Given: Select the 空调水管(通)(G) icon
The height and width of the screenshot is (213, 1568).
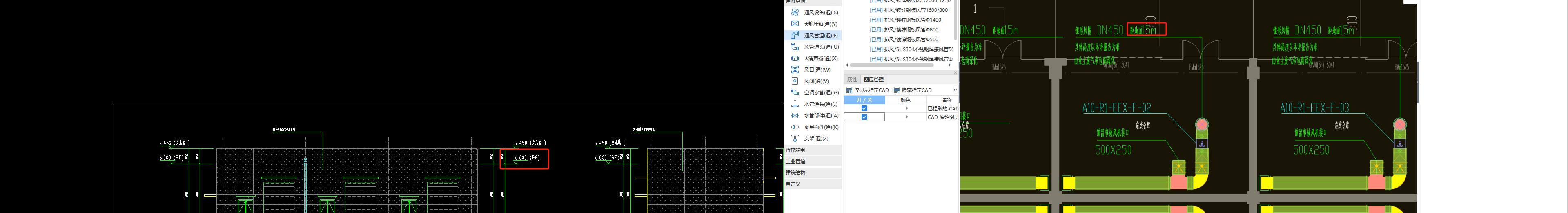Looking at the screenshot, I should pos(795,92).
